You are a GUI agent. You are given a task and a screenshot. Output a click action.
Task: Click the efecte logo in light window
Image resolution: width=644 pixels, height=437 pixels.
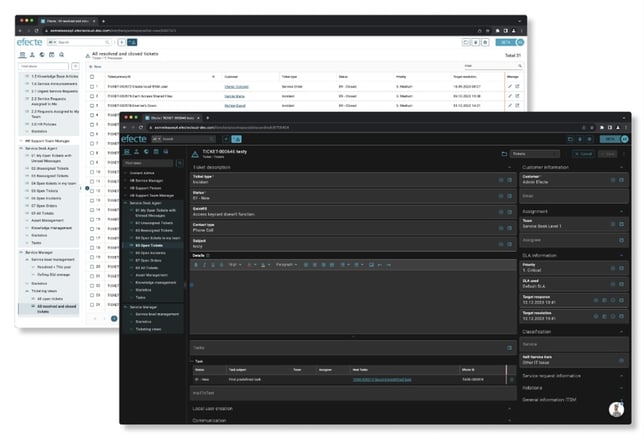tap(30, 42)
